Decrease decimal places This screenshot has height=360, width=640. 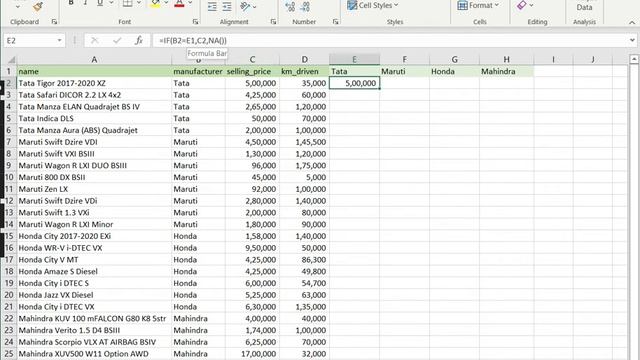point(305,6)
